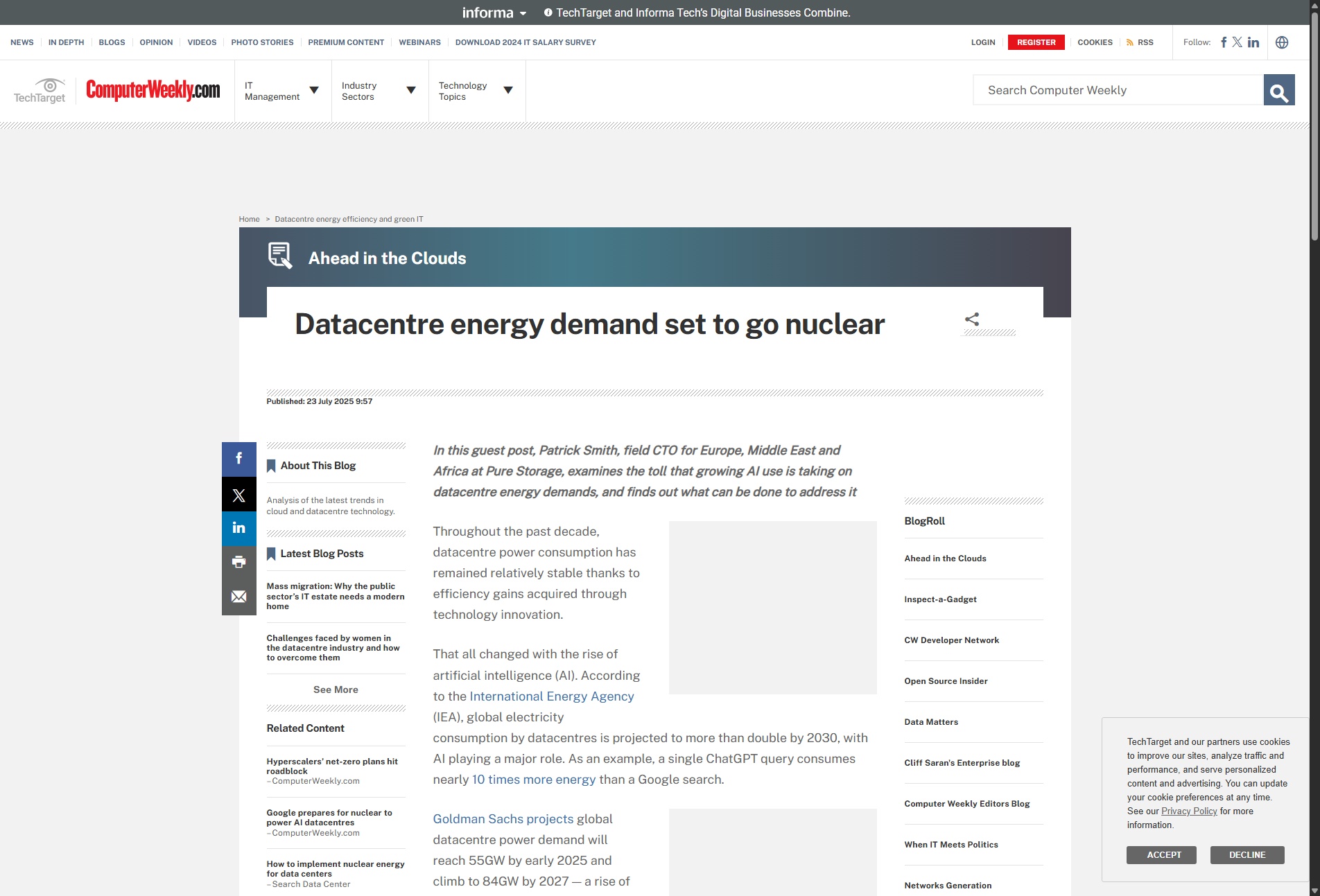Open How to implement nuclear energy article
The height and width of the screenshot is (896, 1320).
336,869
